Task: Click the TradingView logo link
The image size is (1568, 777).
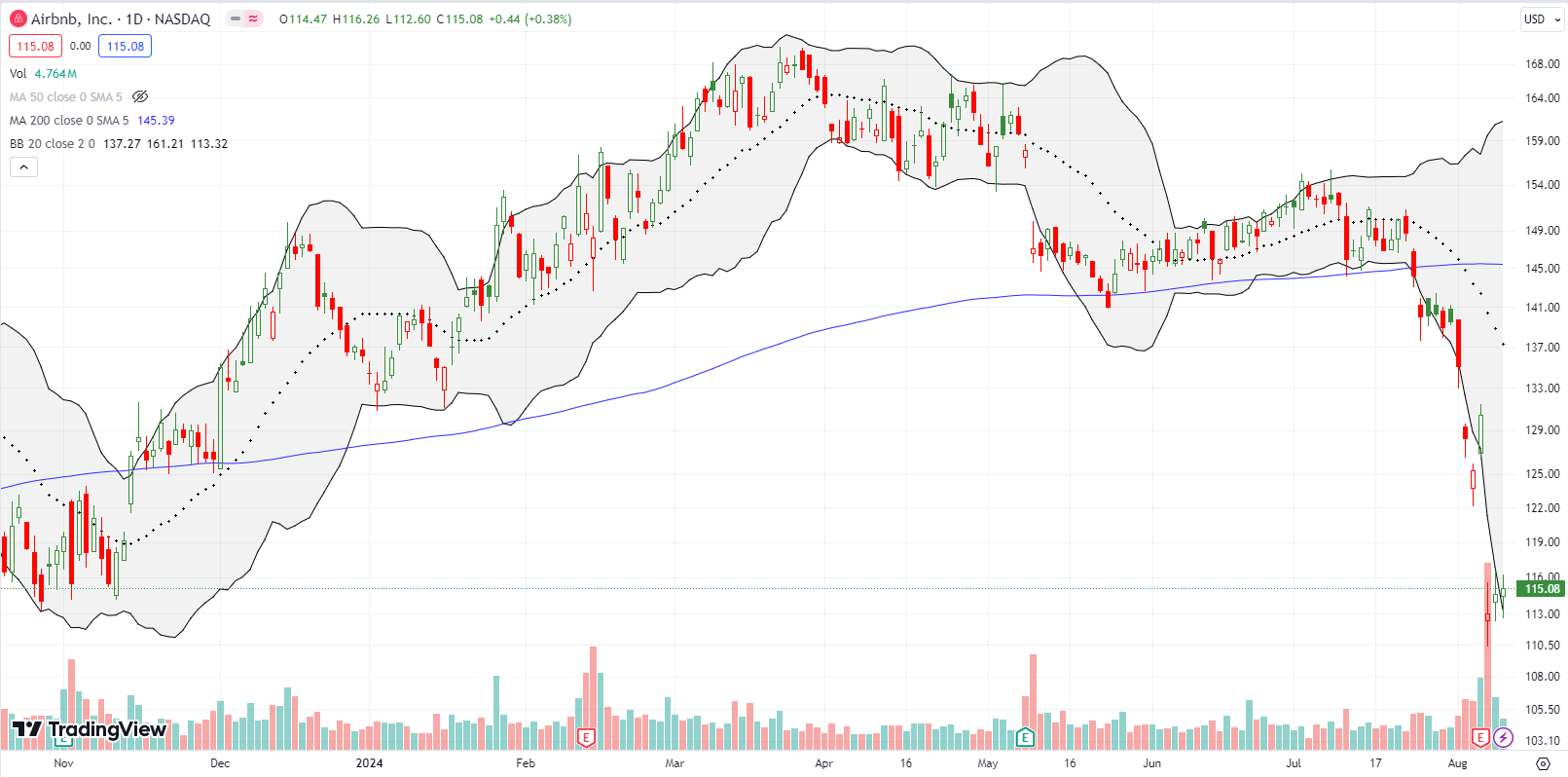Action: (x=90, y=729)
